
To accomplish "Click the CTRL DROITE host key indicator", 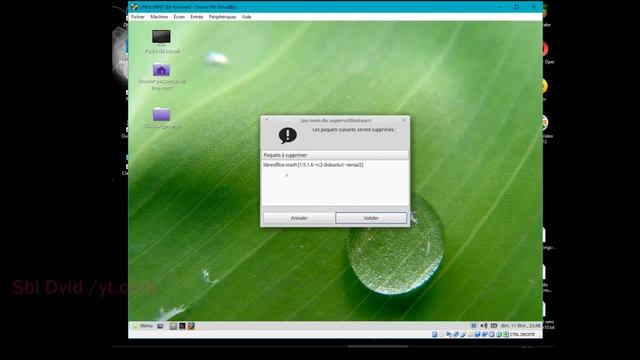I will pyautogui.click(x=522, y=334).
